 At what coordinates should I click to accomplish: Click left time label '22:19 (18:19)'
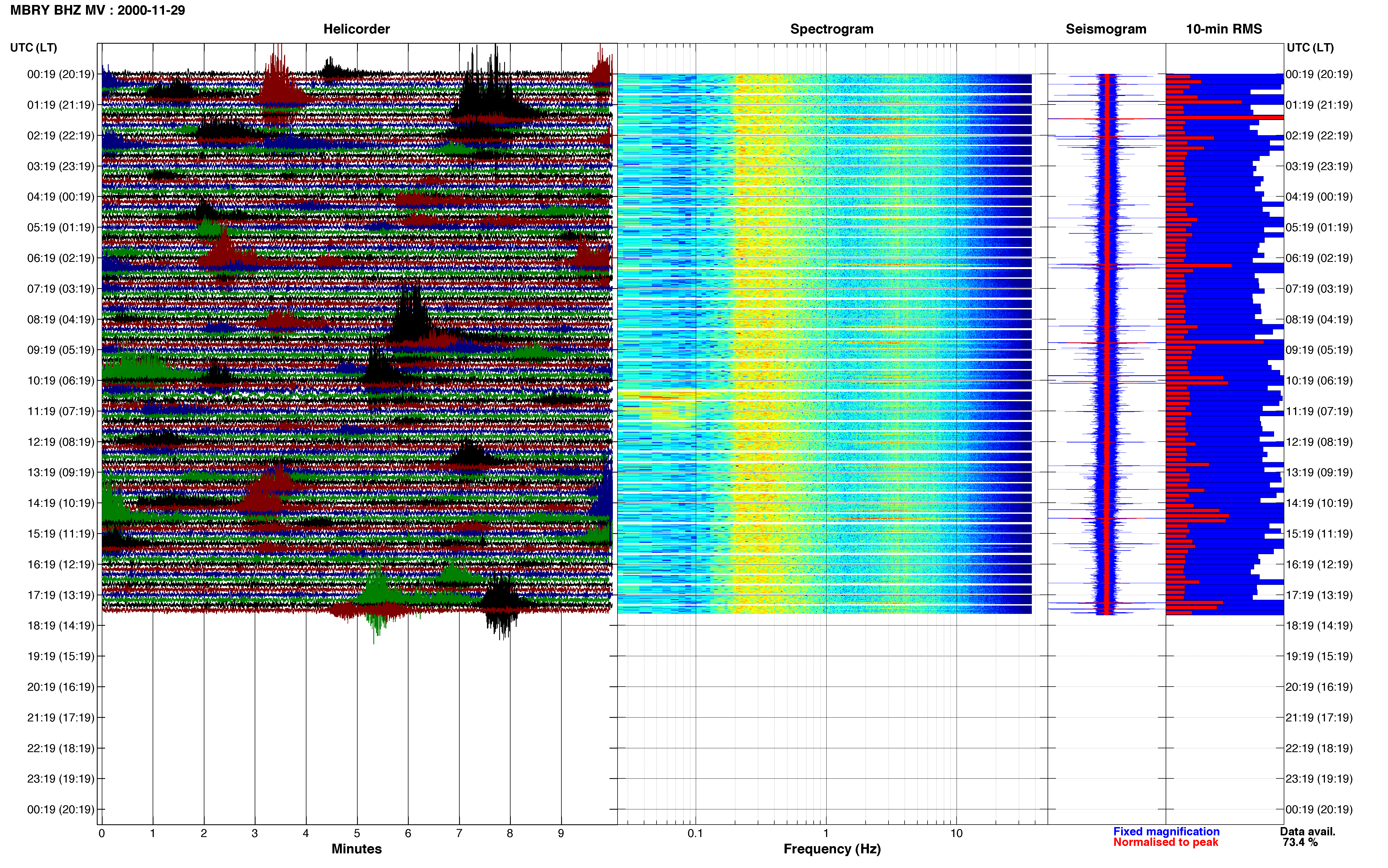pyautogui.click(x=61, y=748)
